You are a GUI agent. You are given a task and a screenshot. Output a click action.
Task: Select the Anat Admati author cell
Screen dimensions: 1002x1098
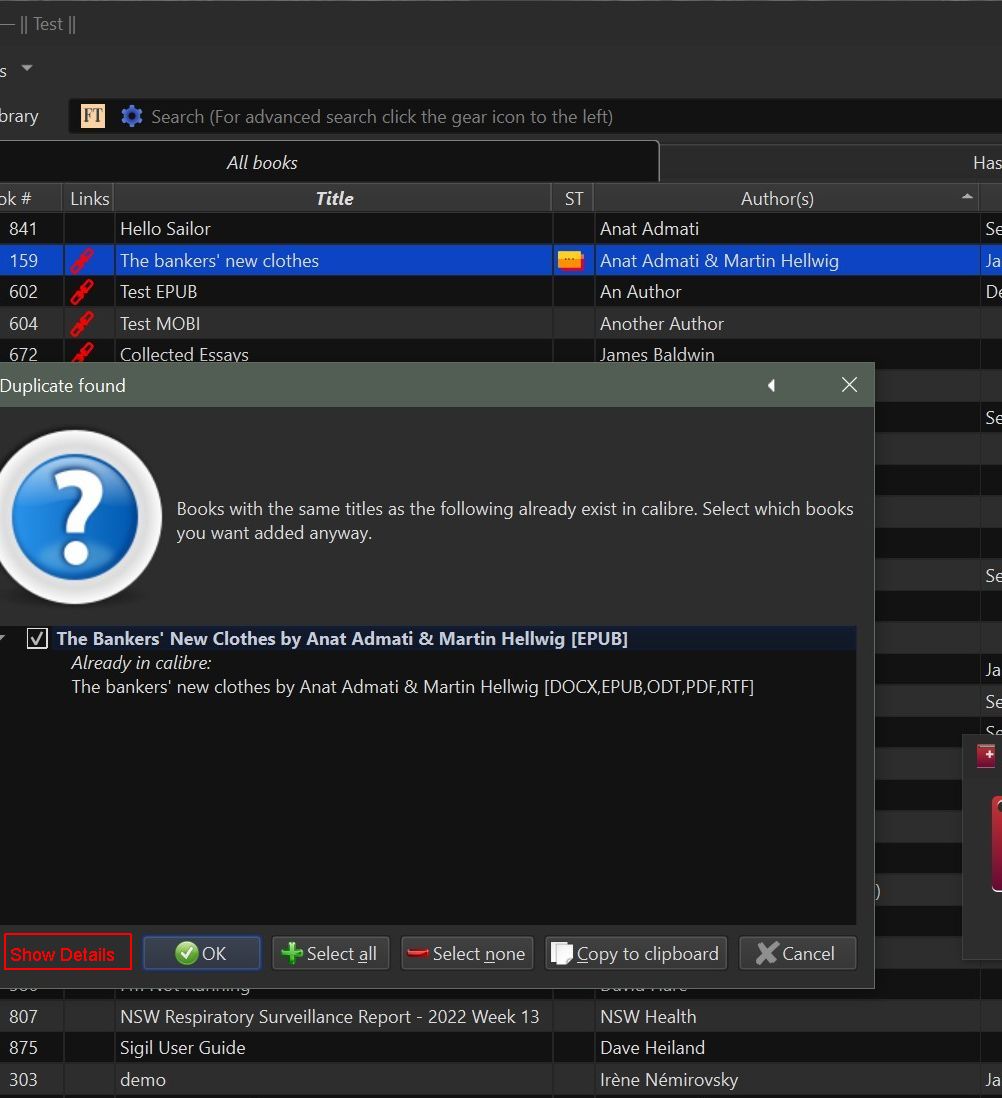[x=787, y=229]
